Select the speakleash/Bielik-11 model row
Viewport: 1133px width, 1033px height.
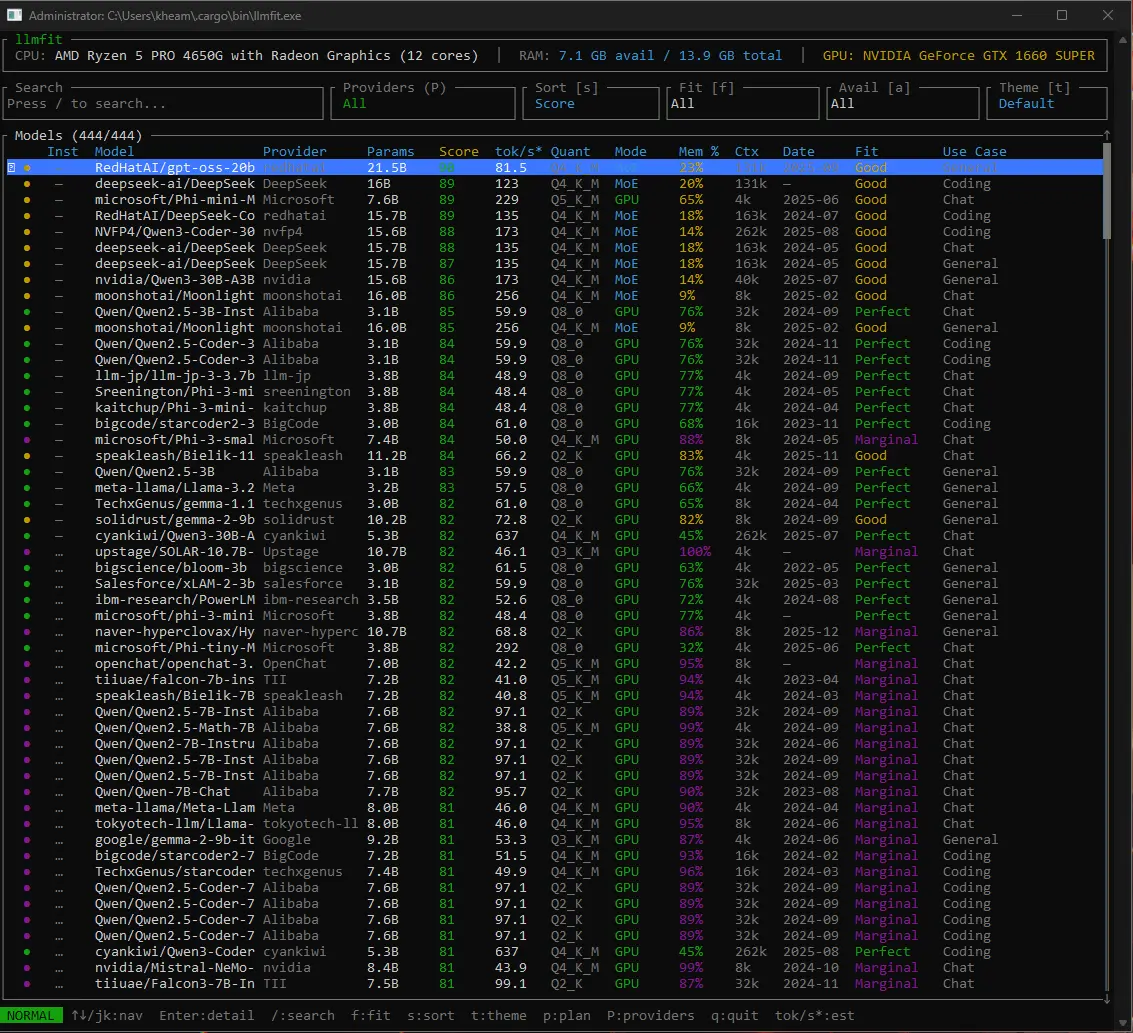point(554,456)
